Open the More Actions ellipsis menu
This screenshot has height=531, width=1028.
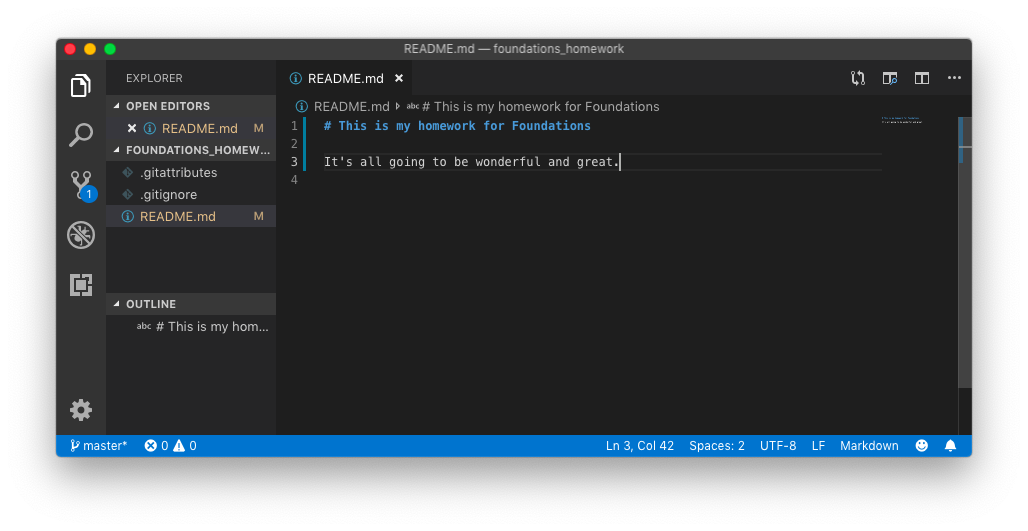[954, 78]
